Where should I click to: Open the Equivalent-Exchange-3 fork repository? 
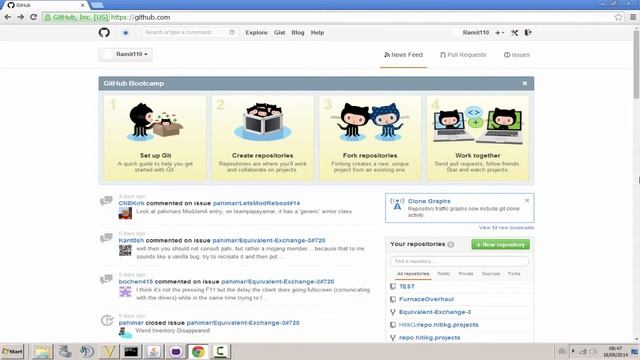click(x=435, y=312)
